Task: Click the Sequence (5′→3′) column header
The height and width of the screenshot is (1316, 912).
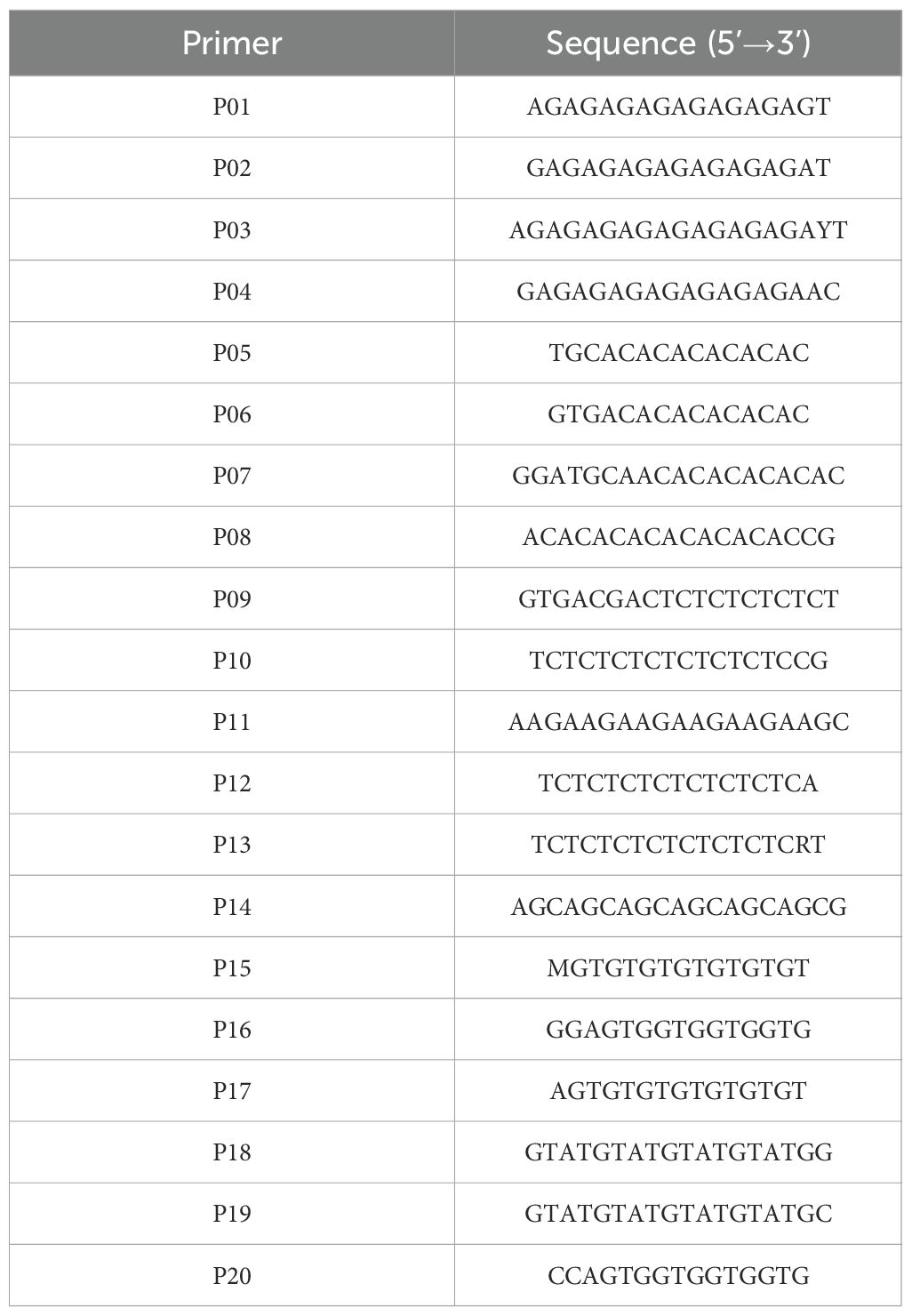Action: click(677, 43)
